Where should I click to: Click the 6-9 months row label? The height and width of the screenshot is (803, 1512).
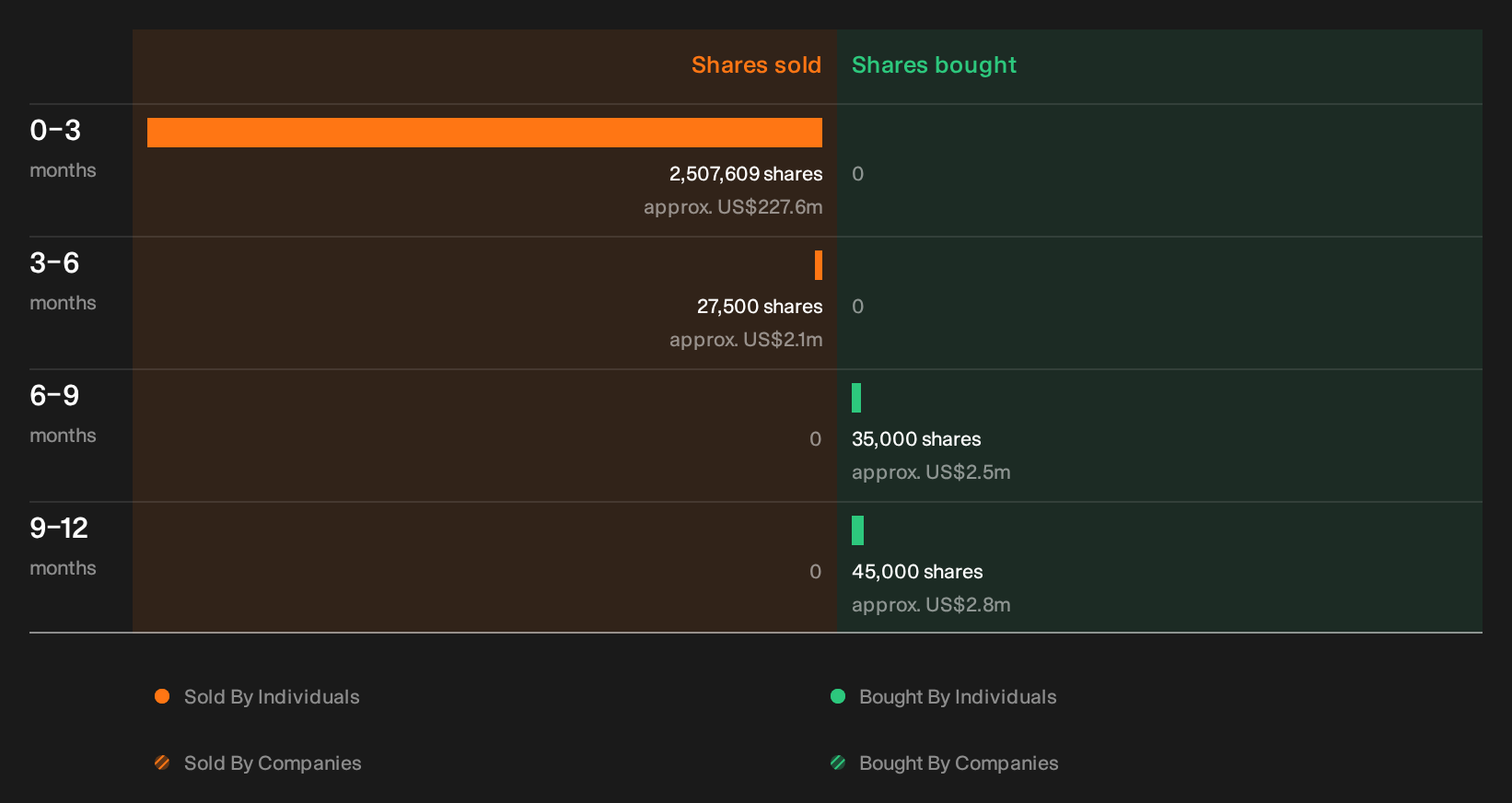[63, 414]
